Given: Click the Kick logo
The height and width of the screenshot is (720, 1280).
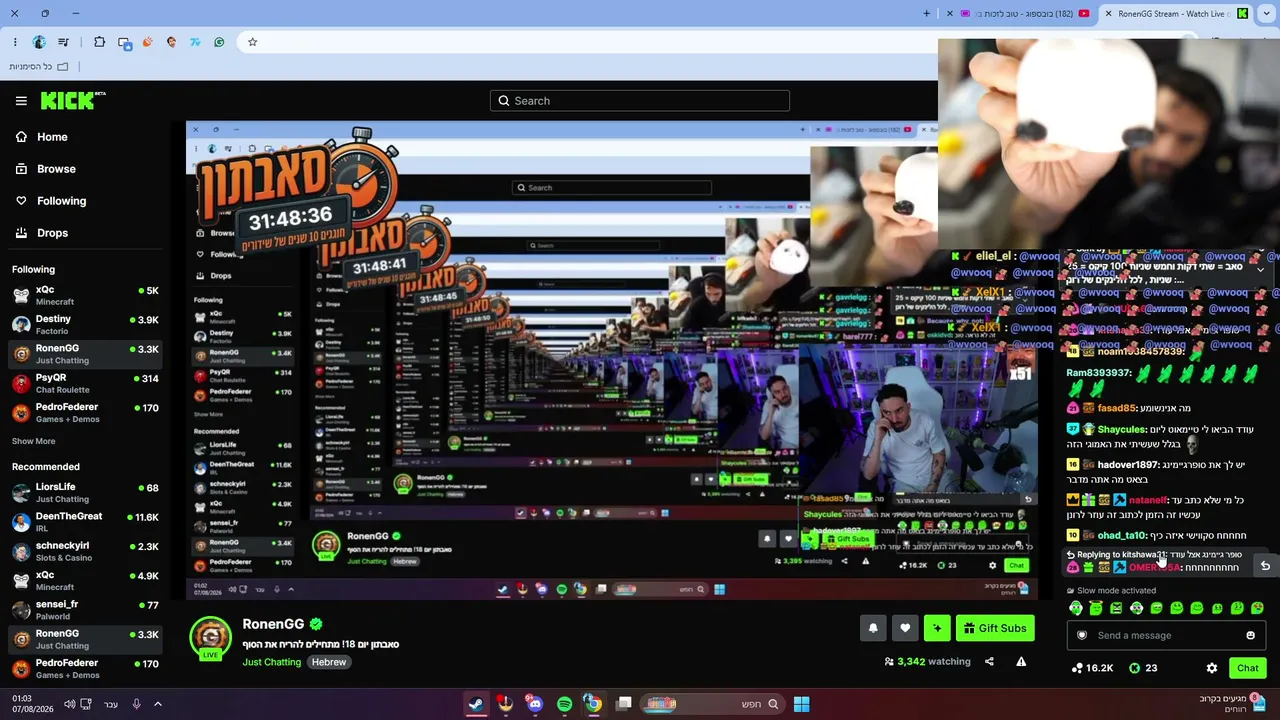Looking at the screenshot, I should tap(73, 100).
